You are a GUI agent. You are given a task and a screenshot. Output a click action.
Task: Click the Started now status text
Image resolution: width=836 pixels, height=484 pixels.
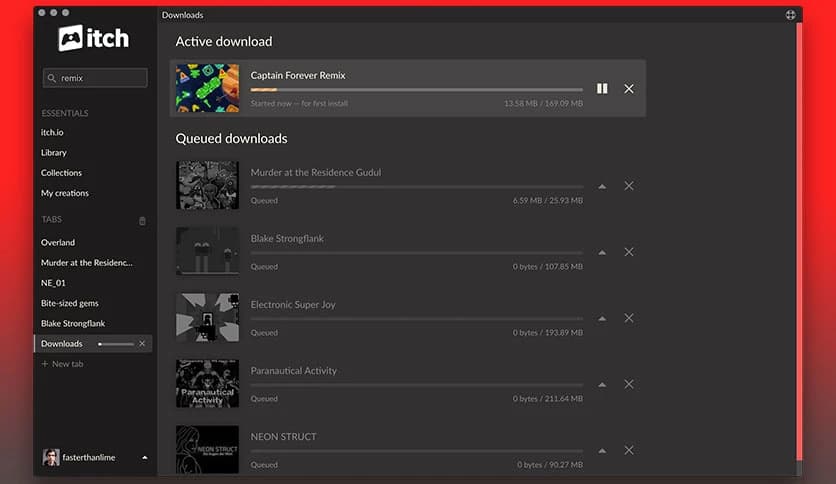[x=299, y=103]
